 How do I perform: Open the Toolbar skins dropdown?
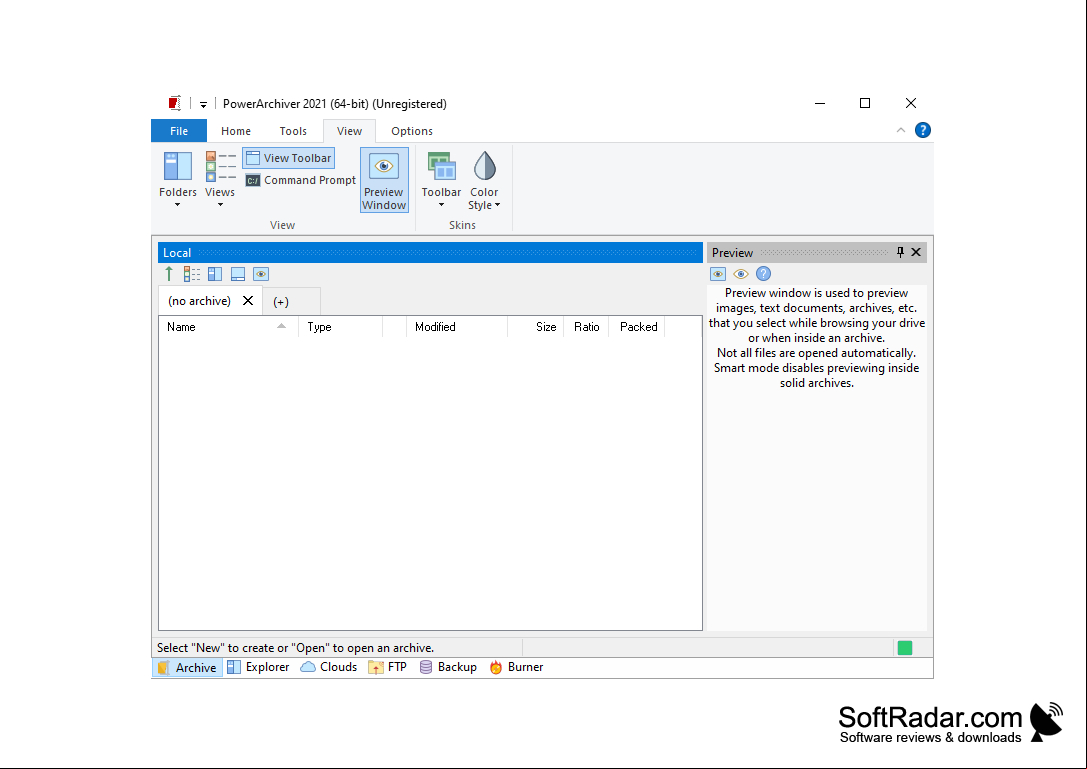coord(441,180)
